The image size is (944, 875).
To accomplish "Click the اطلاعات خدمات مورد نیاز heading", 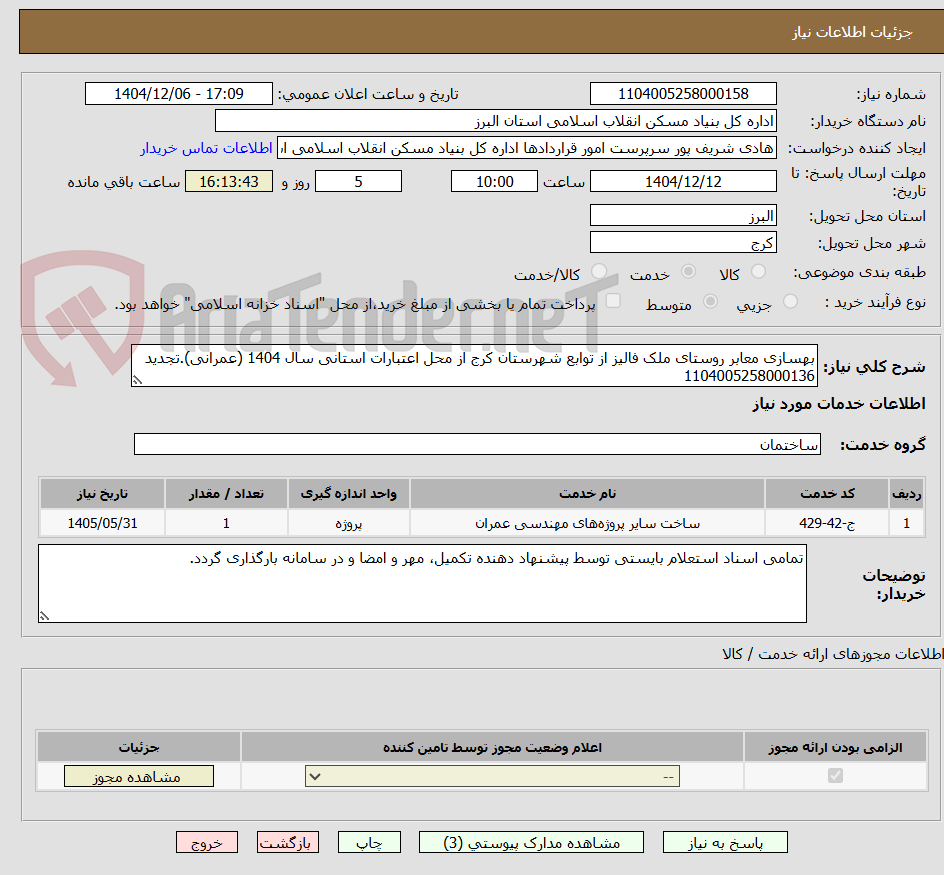I will 839,403.
